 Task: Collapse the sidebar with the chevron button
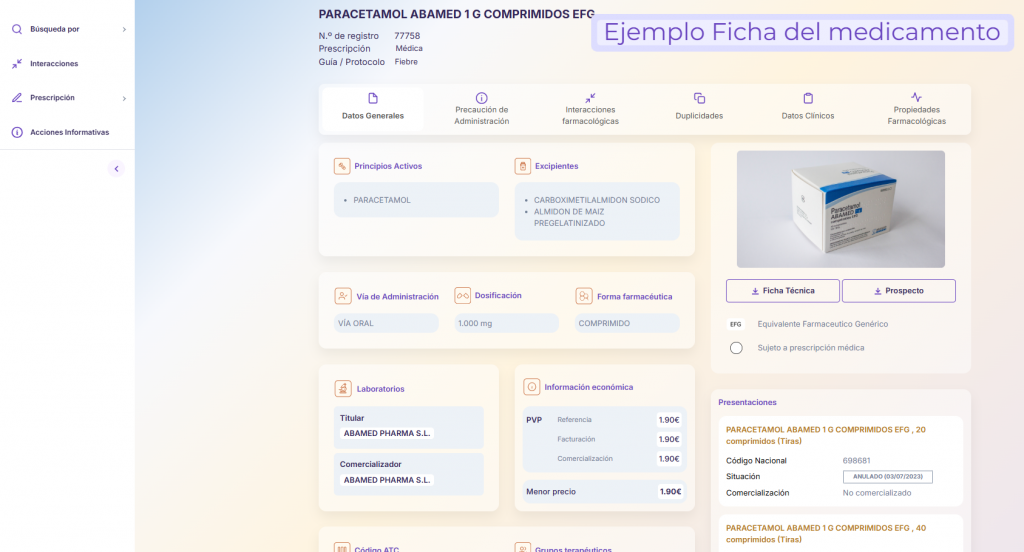point(116,169)
